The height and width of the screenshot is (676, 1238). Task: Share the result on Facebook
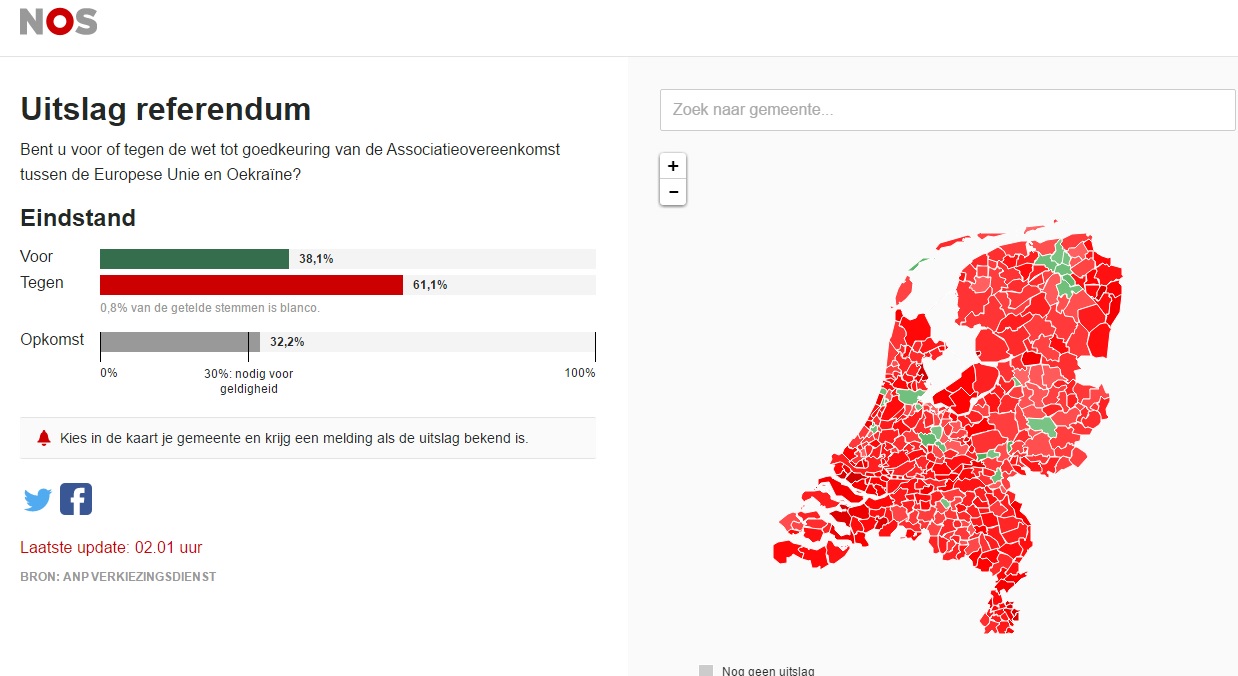click(x=76, y=499)
